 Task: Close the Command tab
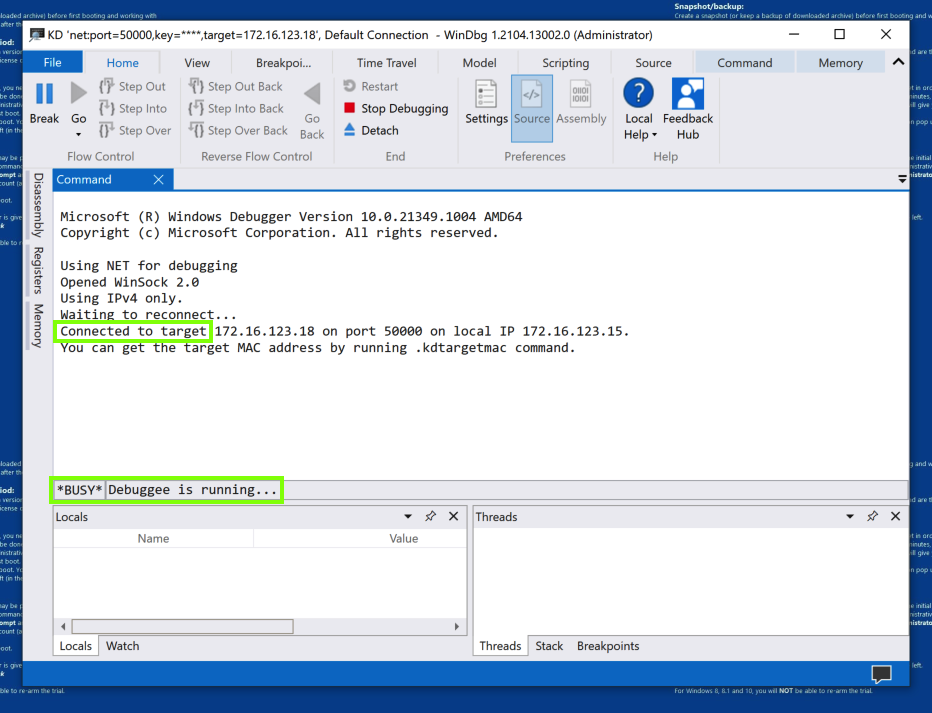pyautogui.click(x=158, y=180)
